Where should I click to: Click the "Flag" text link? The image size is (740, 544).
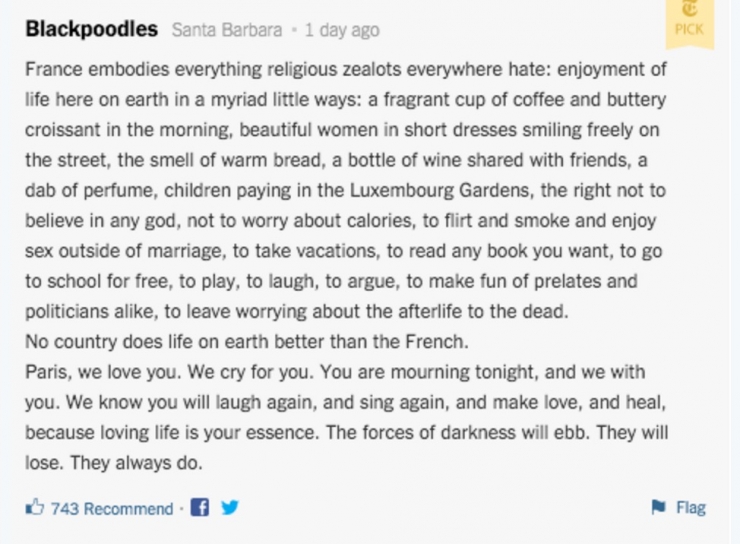(x=691, y=508)
